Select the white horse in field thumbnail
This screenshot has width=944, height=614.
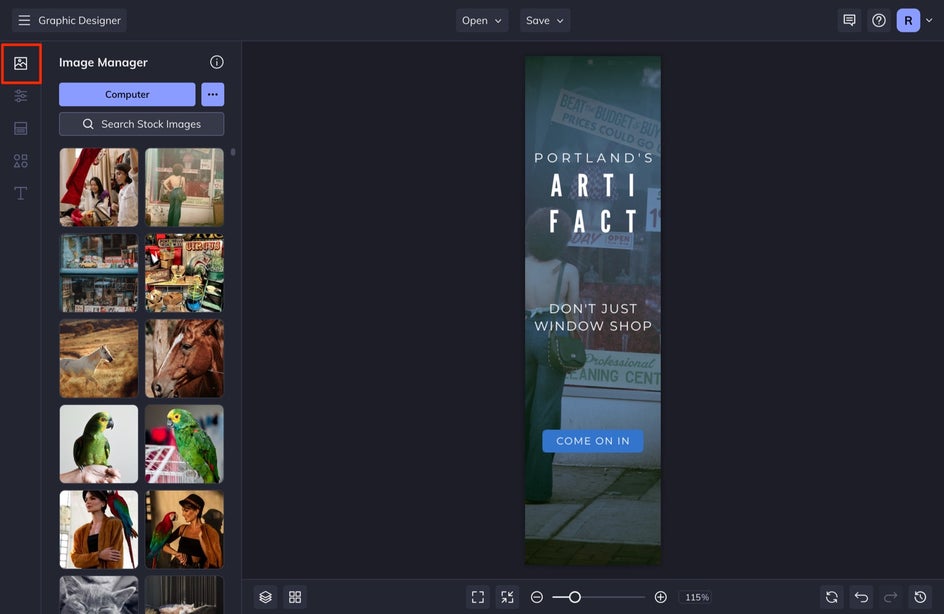point(99,358)
